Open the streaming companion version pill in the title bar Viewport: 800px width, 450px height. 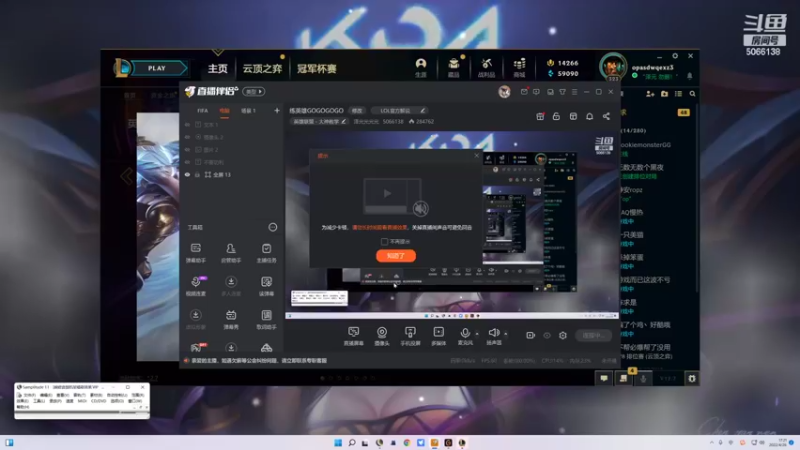click(x=254, y=92)
